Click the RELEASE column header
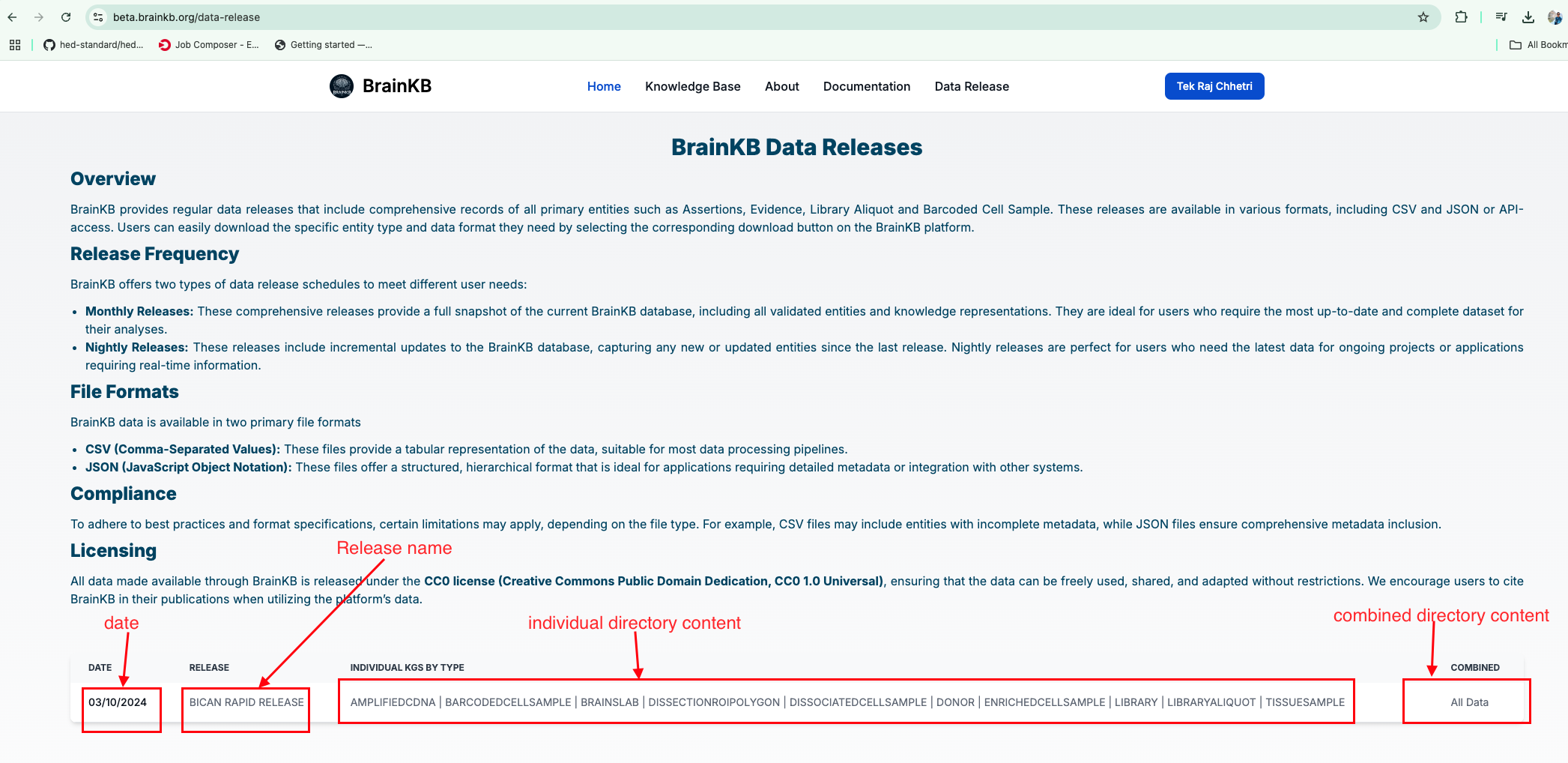 (x=209, y=667)
